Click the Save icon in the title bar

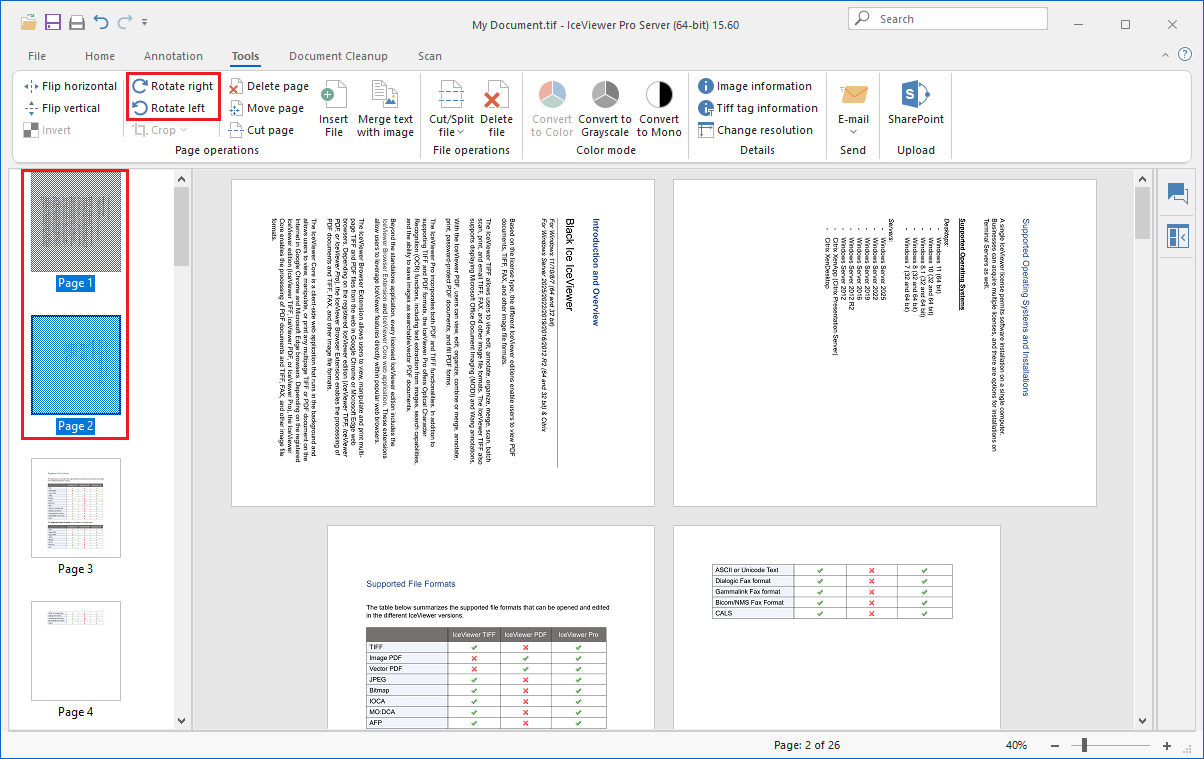52,20
